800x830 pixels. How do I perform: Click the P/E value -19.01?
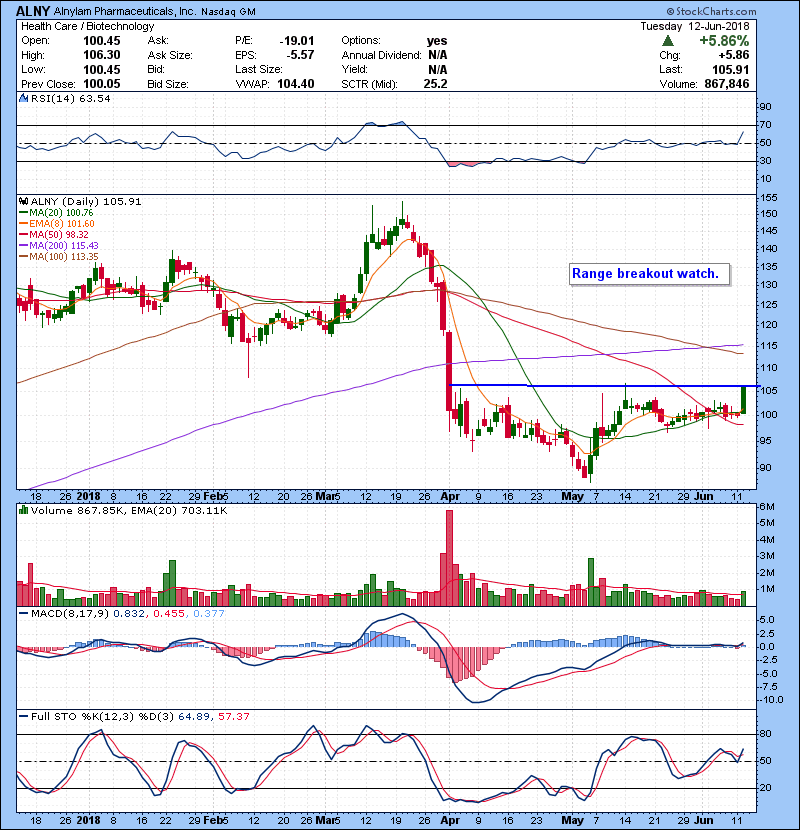297,41
